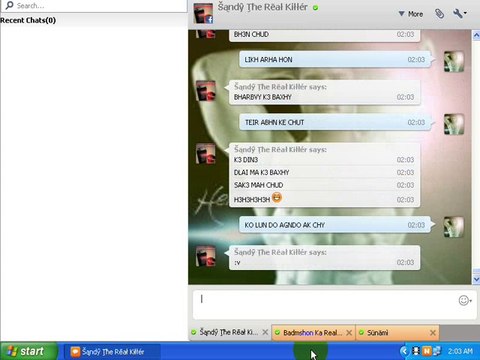Click sender avatar beside TEIR ABHN KE CHUT
Screen dimensions: 480x360
(x=454, y=124)
